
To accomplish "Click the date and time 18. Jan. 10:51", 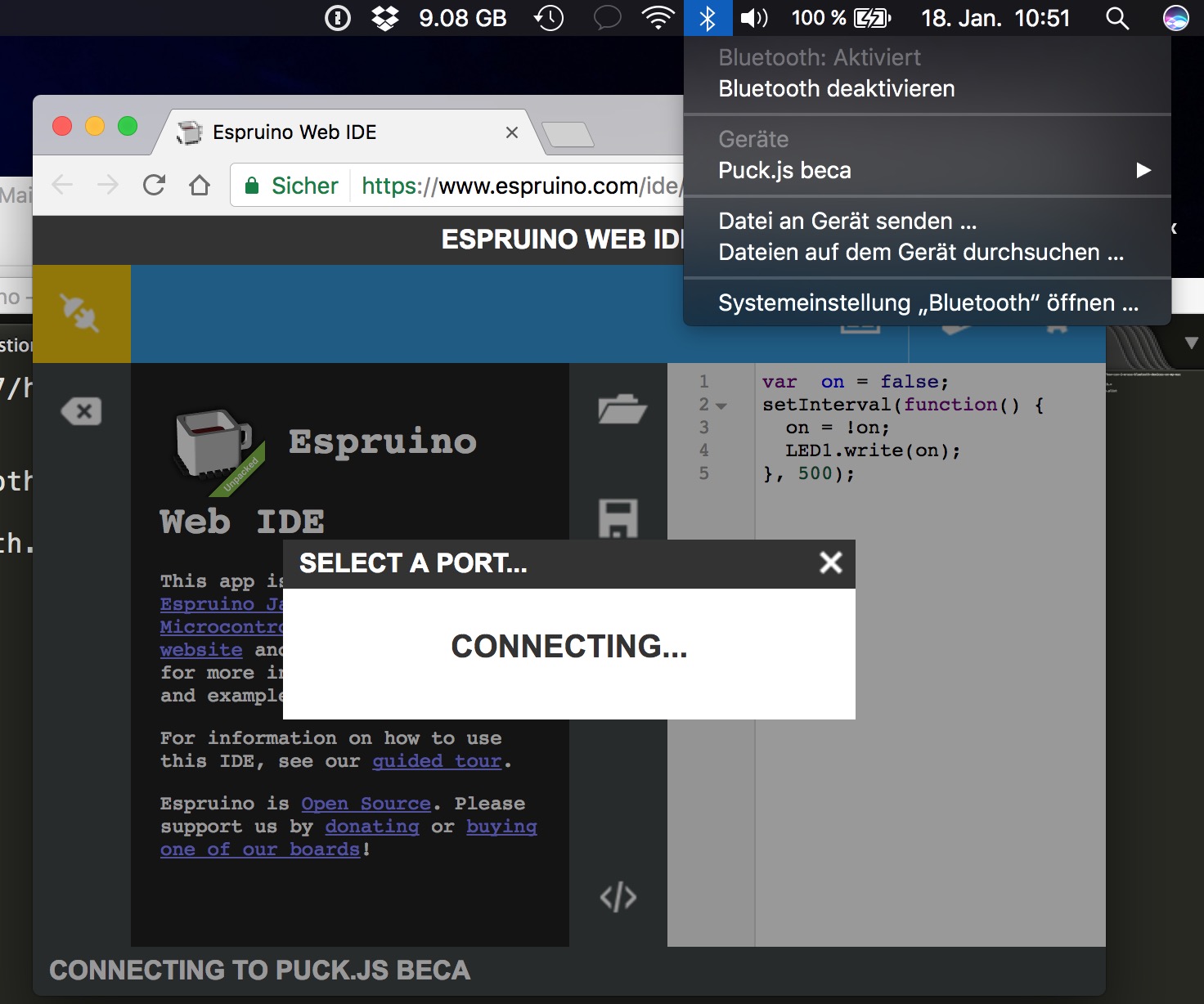I will [995, 18].
